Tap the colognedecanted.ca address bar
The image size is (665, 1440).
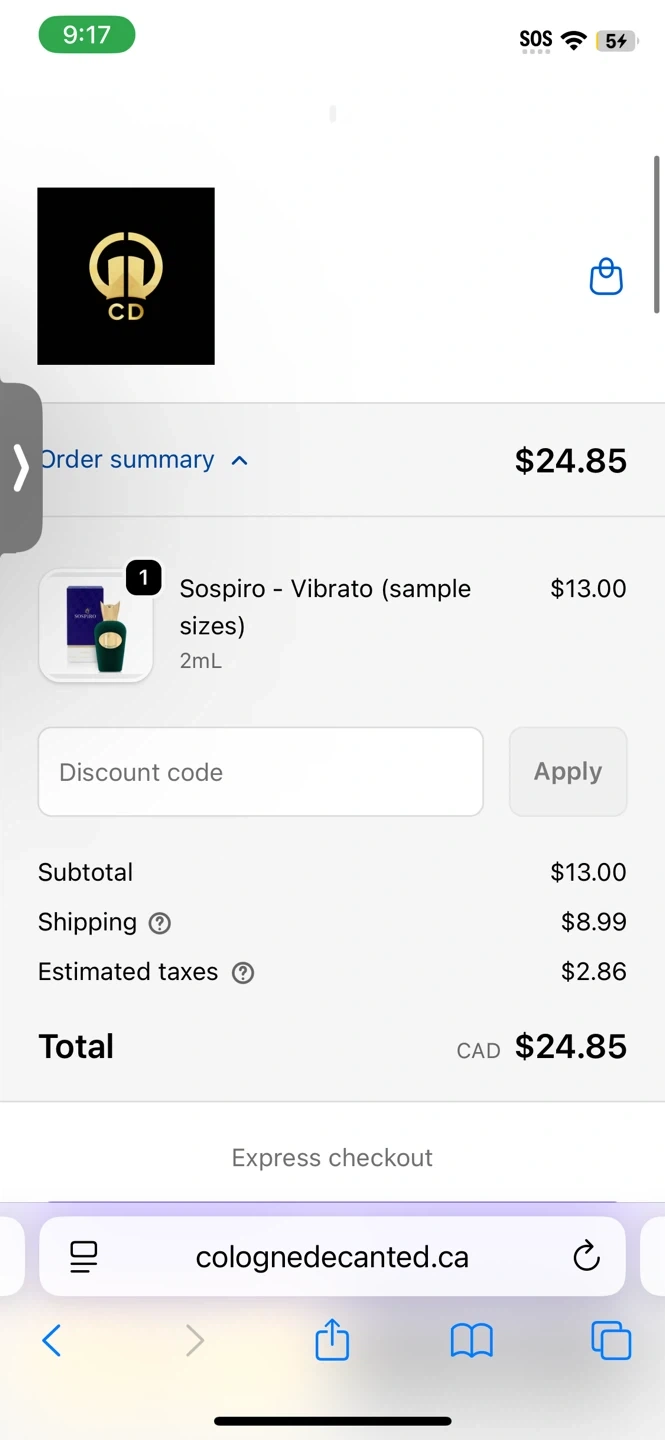click(x=332, y=1257)
